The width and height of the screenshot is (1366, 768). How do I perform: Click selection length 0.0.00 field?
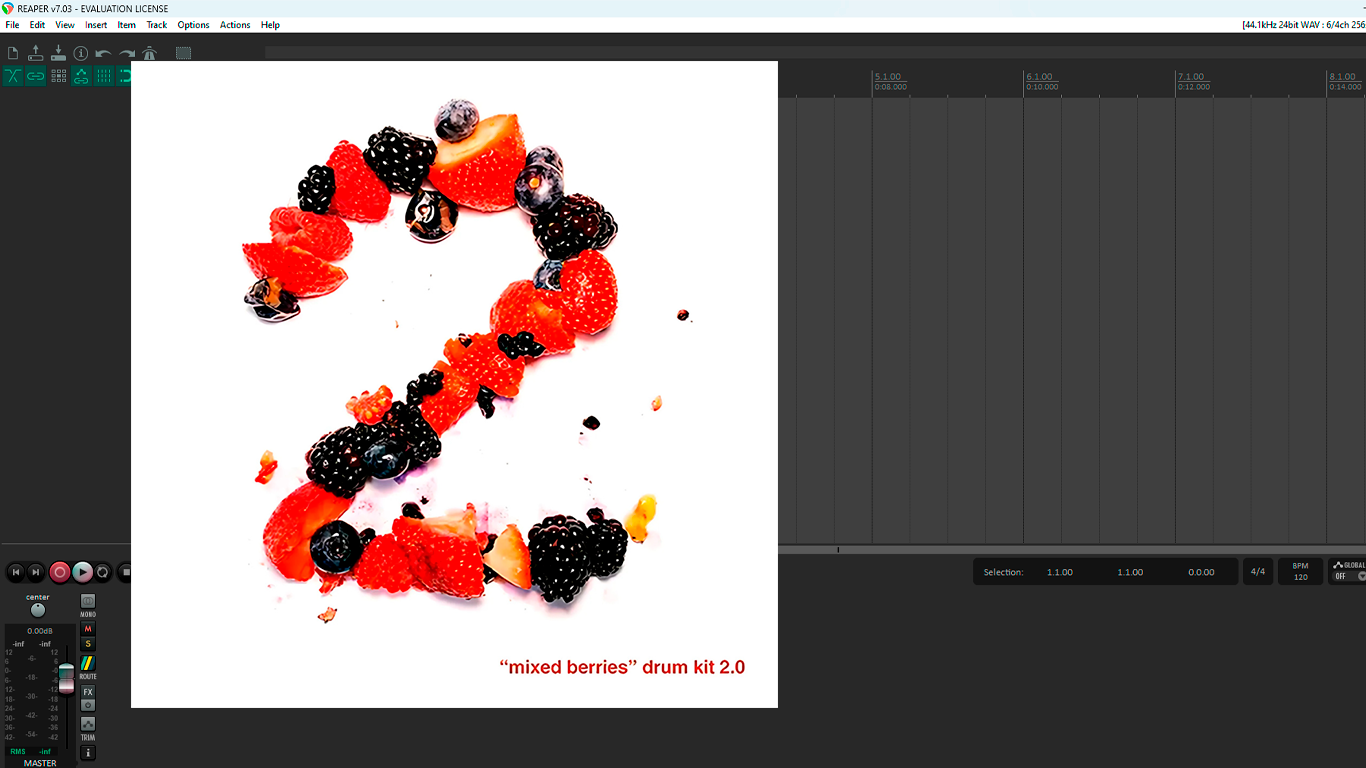click(1201, 572)
